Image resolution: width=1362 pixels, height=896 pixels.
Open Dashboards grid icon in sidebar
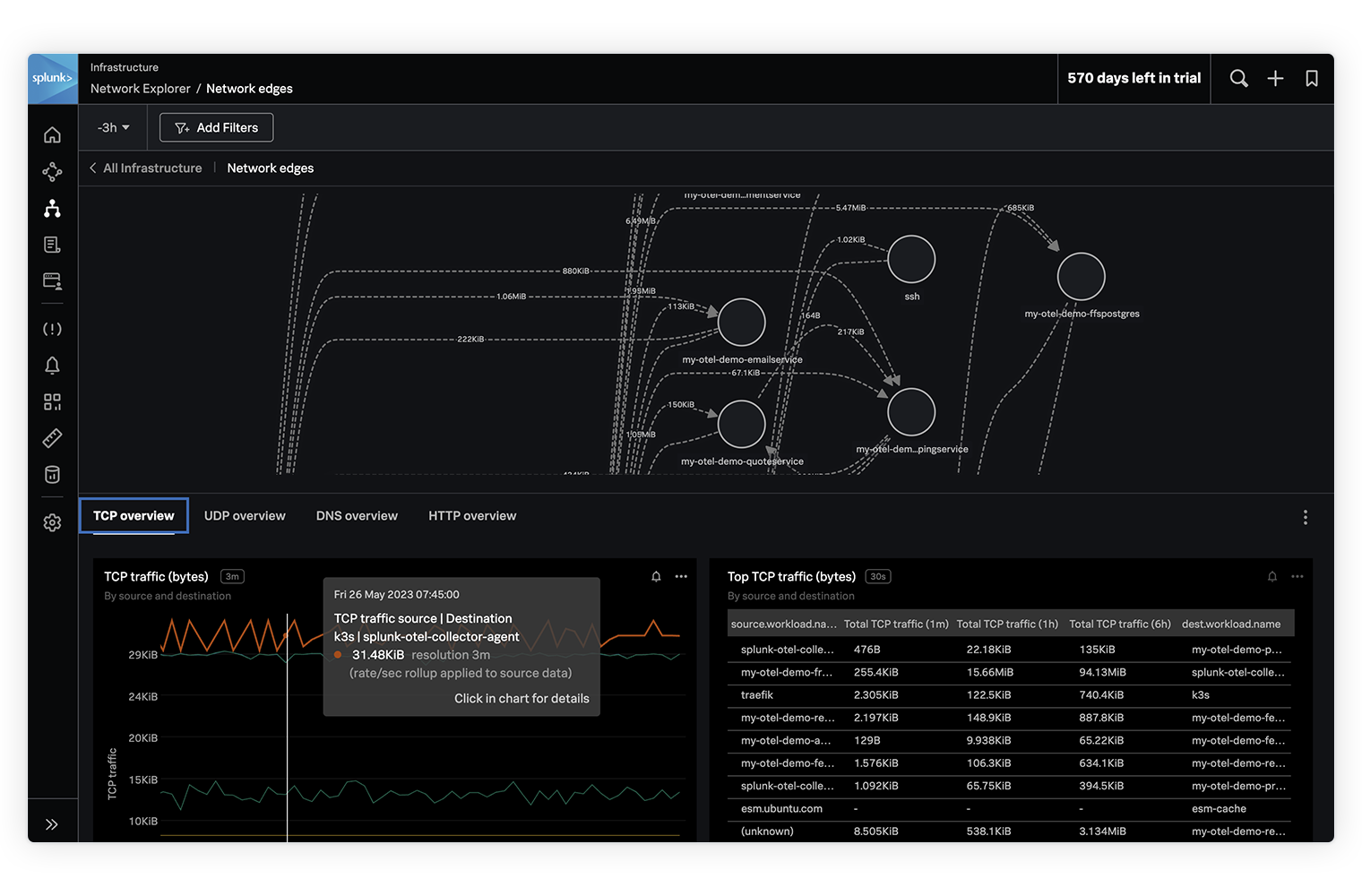[52, 402]
